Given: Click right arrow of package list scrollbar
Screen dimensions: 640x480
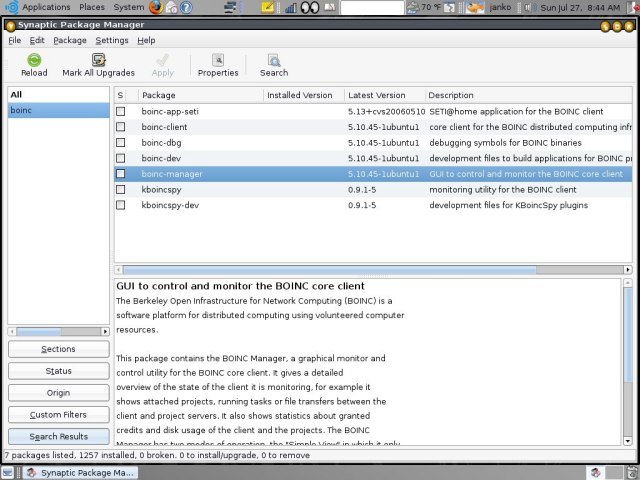Looking at the screenshot, I should [x=628, y=269].
